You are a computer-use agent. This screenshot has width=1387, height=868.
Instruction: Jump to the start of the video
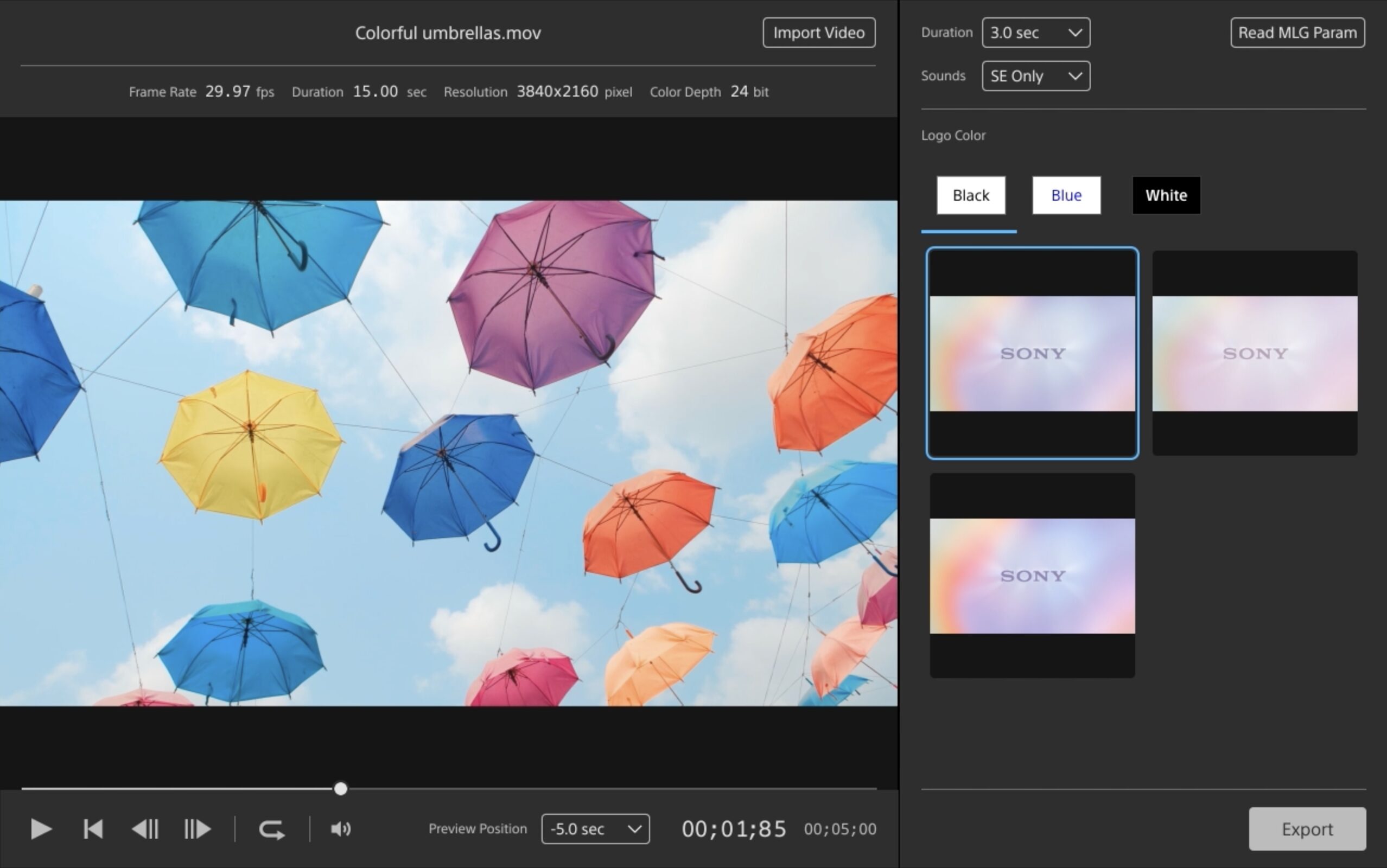93,829
